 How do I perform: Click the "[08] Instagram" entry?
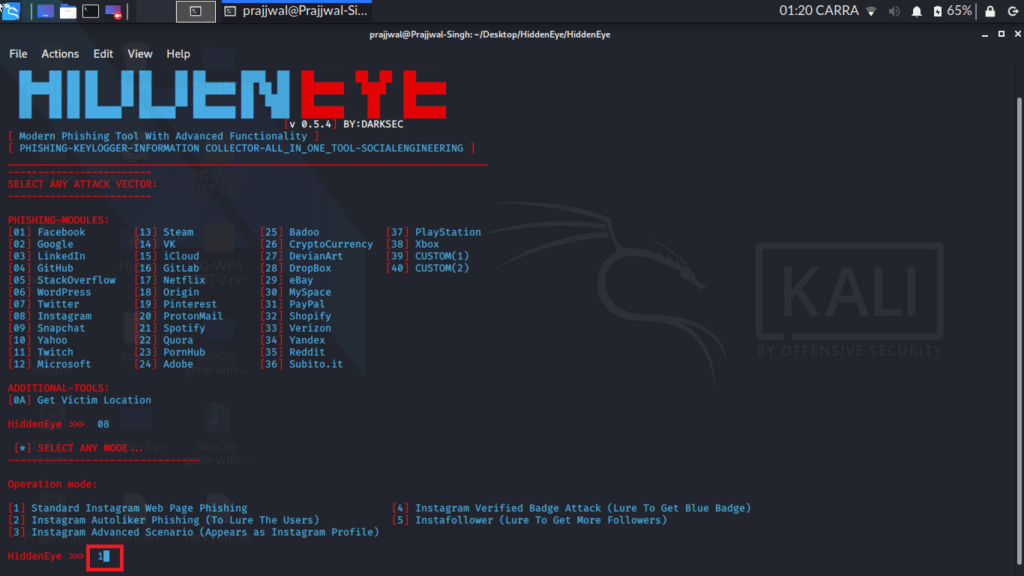pos(50,316)
